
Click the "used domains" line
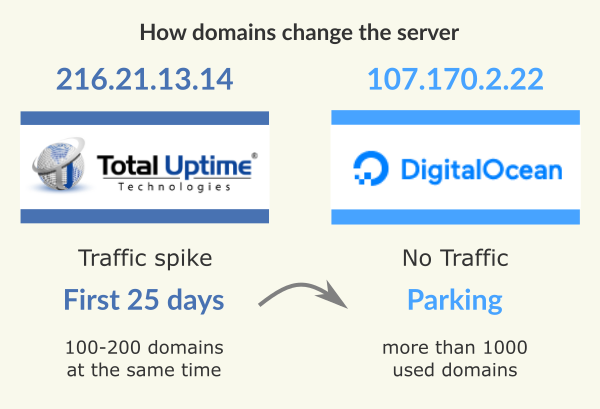click(x=455, y=370)
